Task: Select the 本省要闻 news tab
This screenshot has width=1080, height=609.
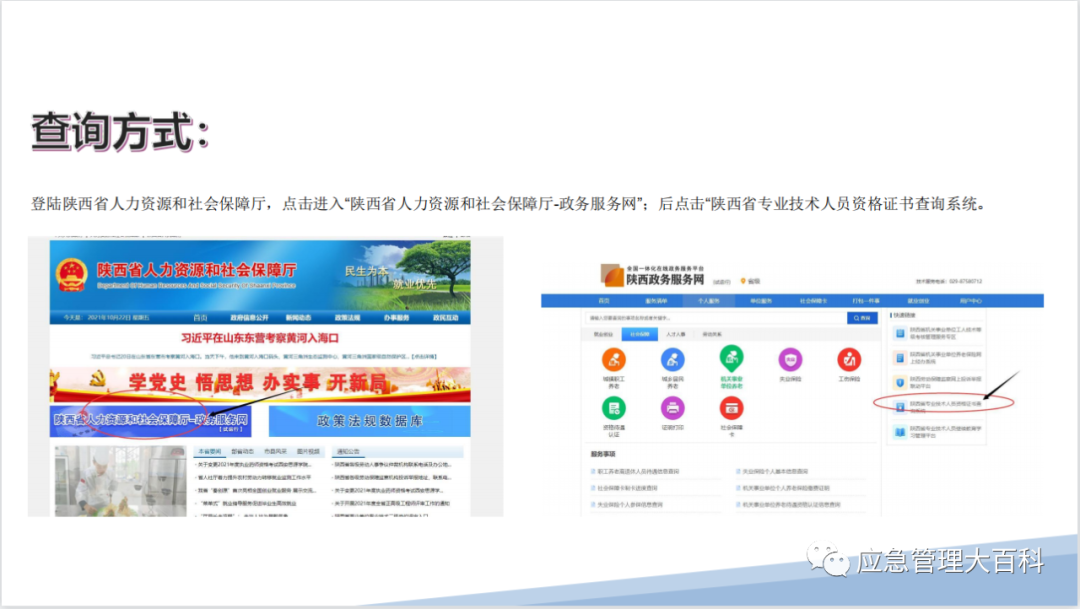Action: (x=209, y=452)
